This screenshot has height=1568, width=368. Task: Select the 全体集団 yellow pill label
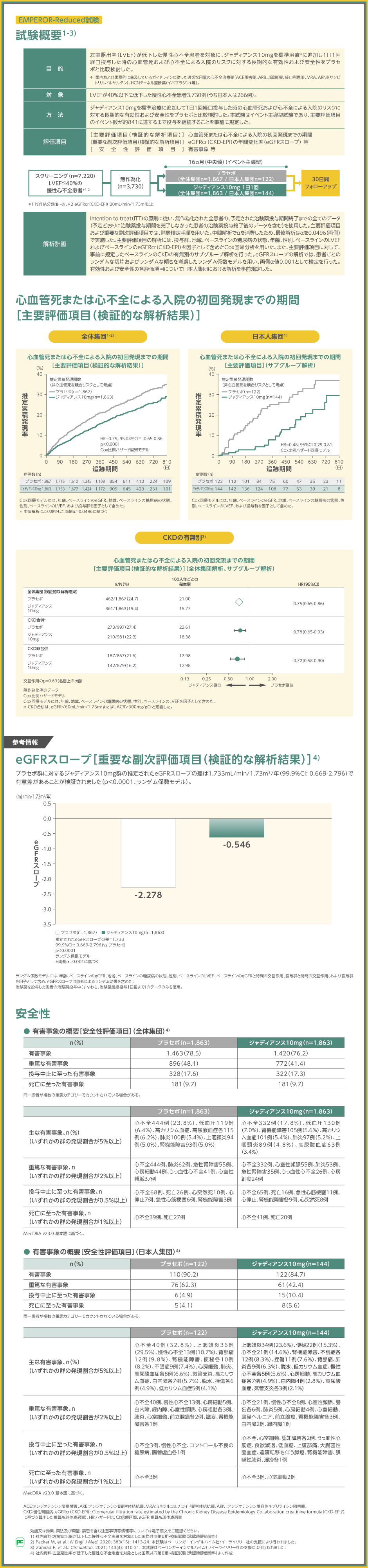pyautogui.click(x=97, y=336)
